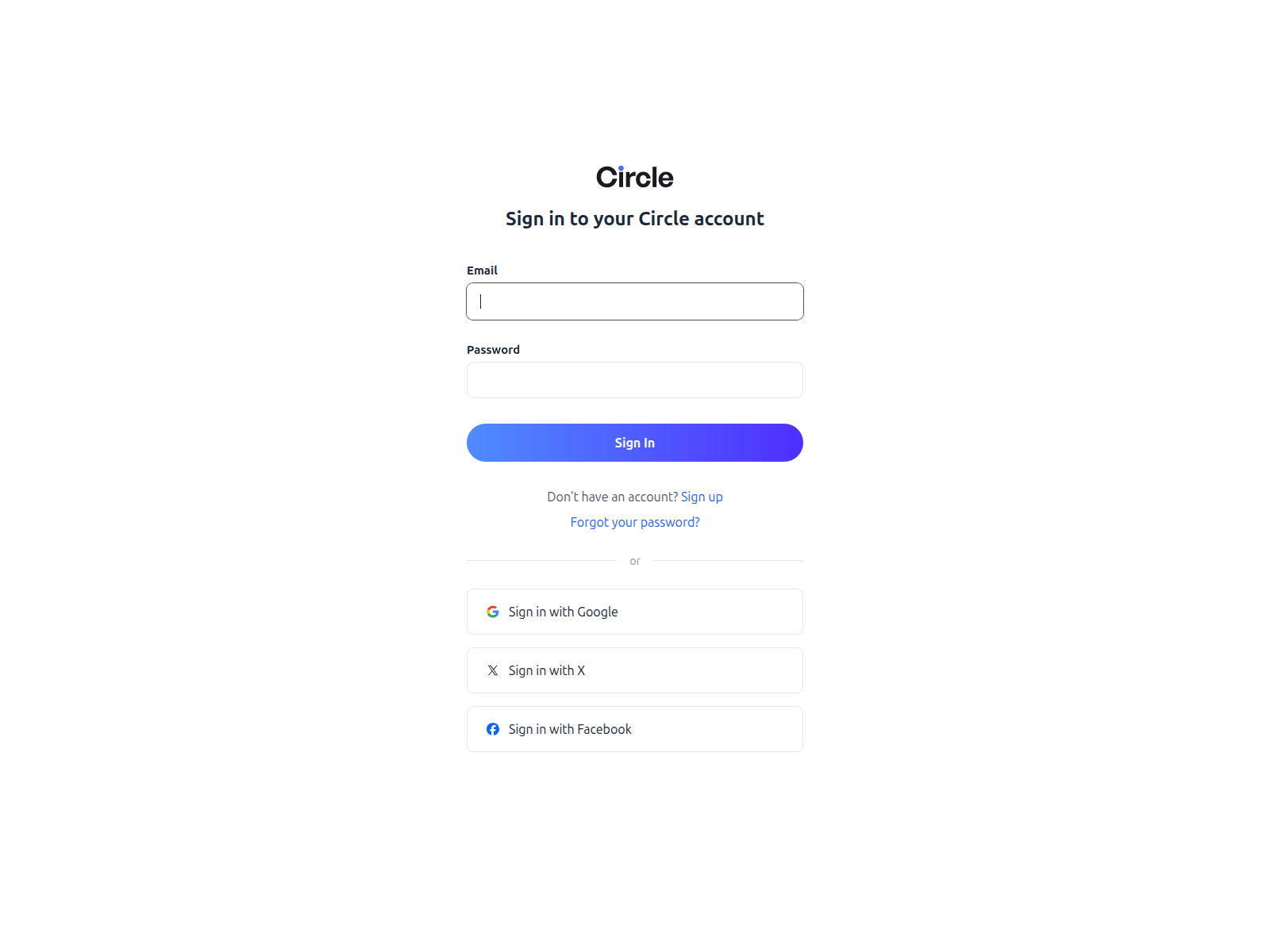The width and height of the screenshot is (1270, 952).
Task: Choose Sign in with X
Action: pos(634,670)
